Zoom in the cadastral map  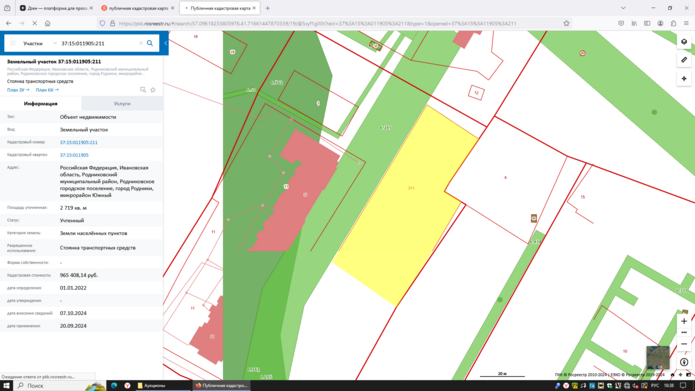pyautogui.click(x=684, y=321)
